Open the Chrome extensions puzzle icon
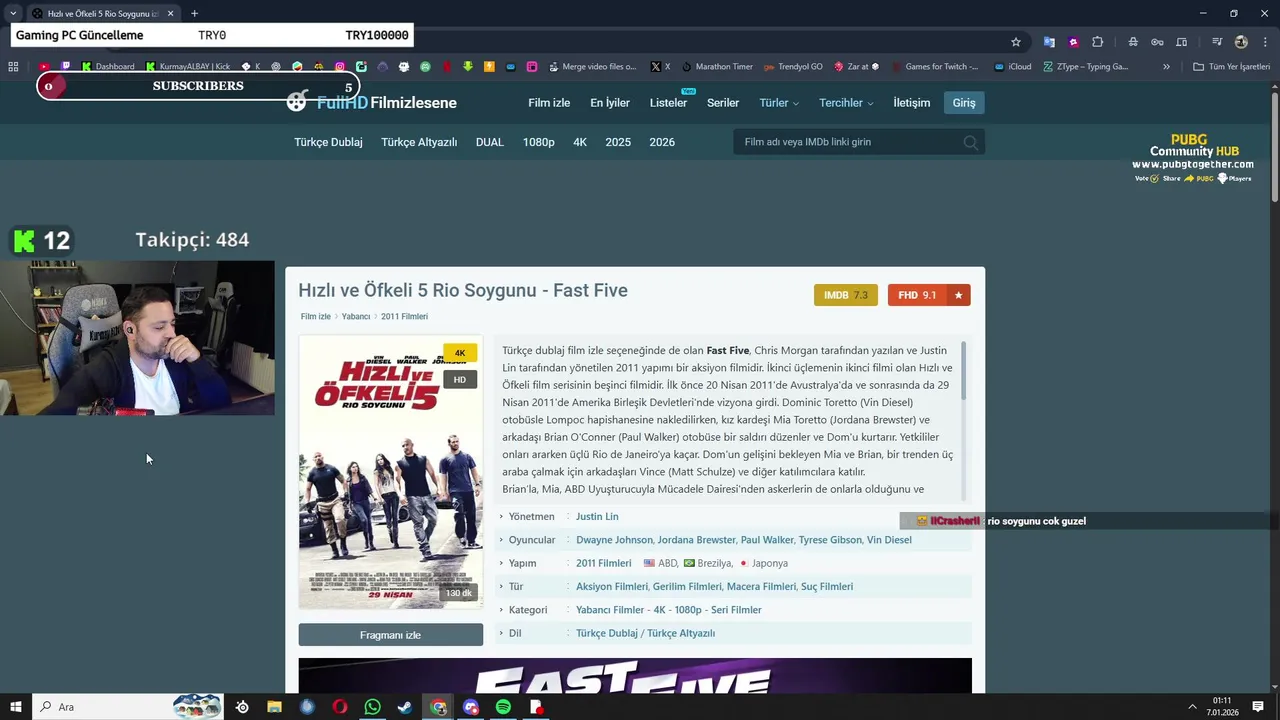This screenshot has height=720, width=1280. click(1097, 42)
